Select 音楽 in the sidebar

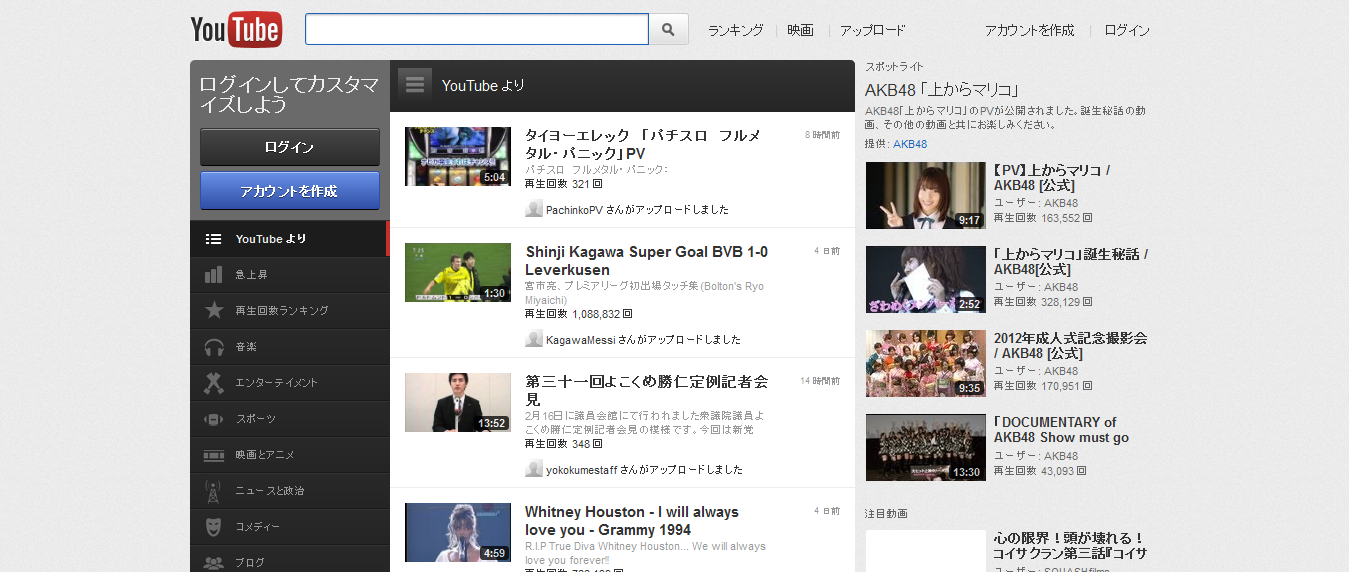(289, 347)
